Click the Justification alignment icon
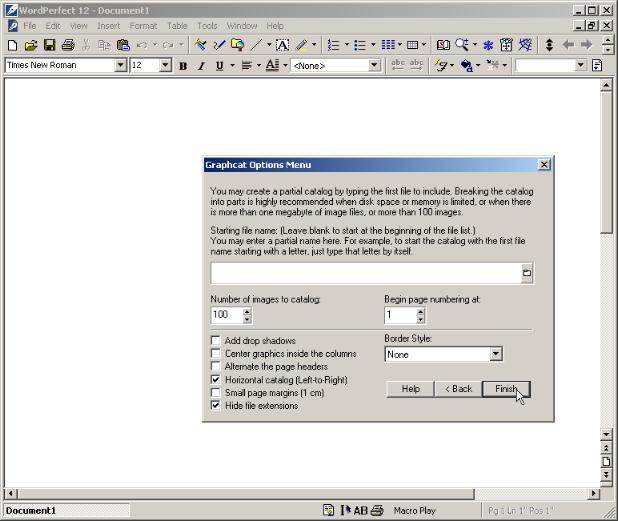This screenshot has height=521, width=618. [247, 66]
